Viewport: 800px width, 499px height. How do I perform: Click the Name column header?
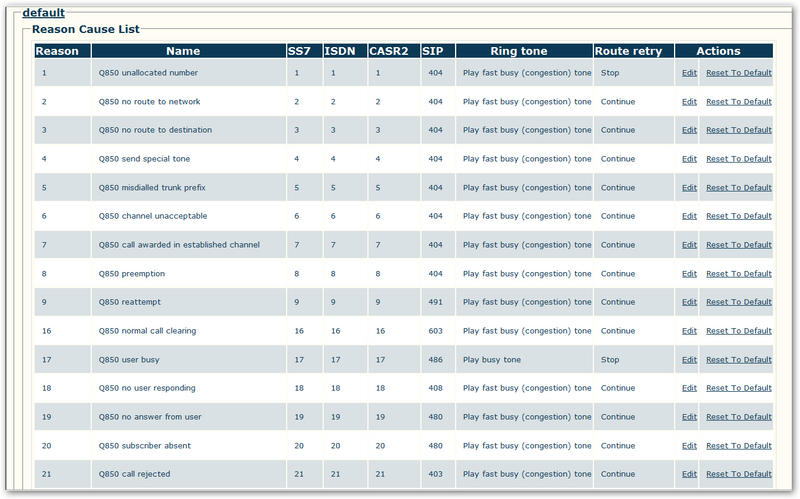click(x=189, y=51)
